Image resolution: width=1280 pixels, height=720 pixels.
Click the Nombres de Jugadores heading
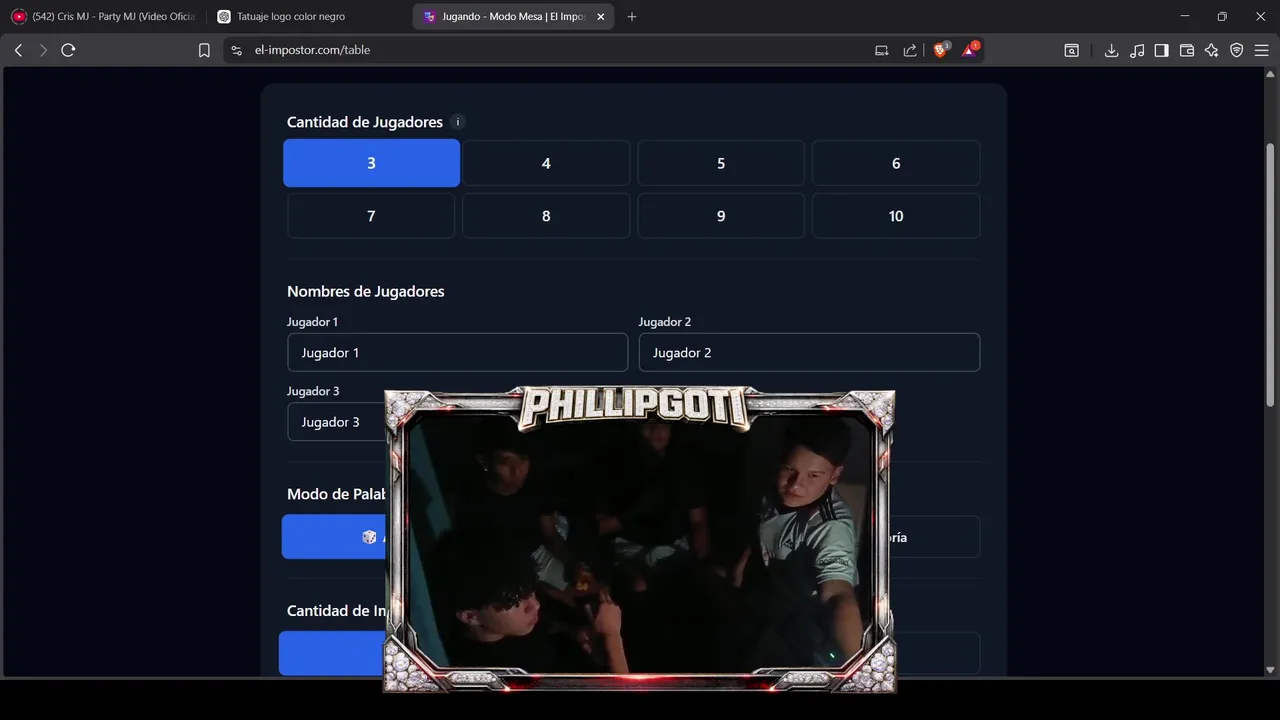click(x=365, y=291)
